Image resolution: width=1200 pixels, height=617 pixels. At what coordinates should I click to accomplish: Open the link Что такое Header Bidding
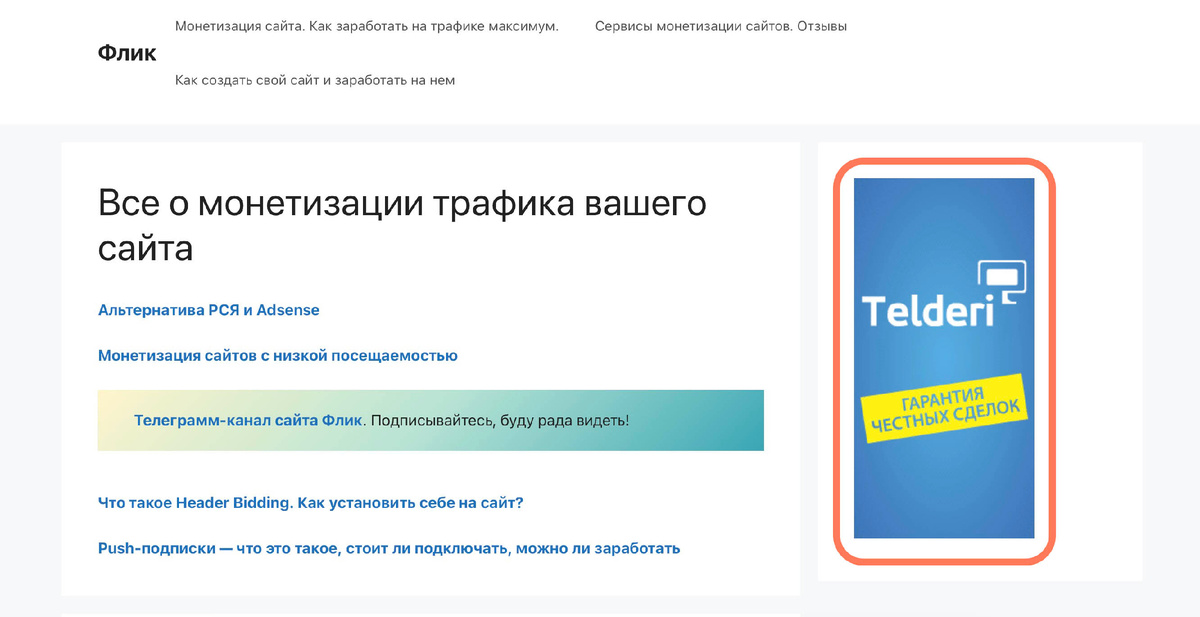[311, 502]
